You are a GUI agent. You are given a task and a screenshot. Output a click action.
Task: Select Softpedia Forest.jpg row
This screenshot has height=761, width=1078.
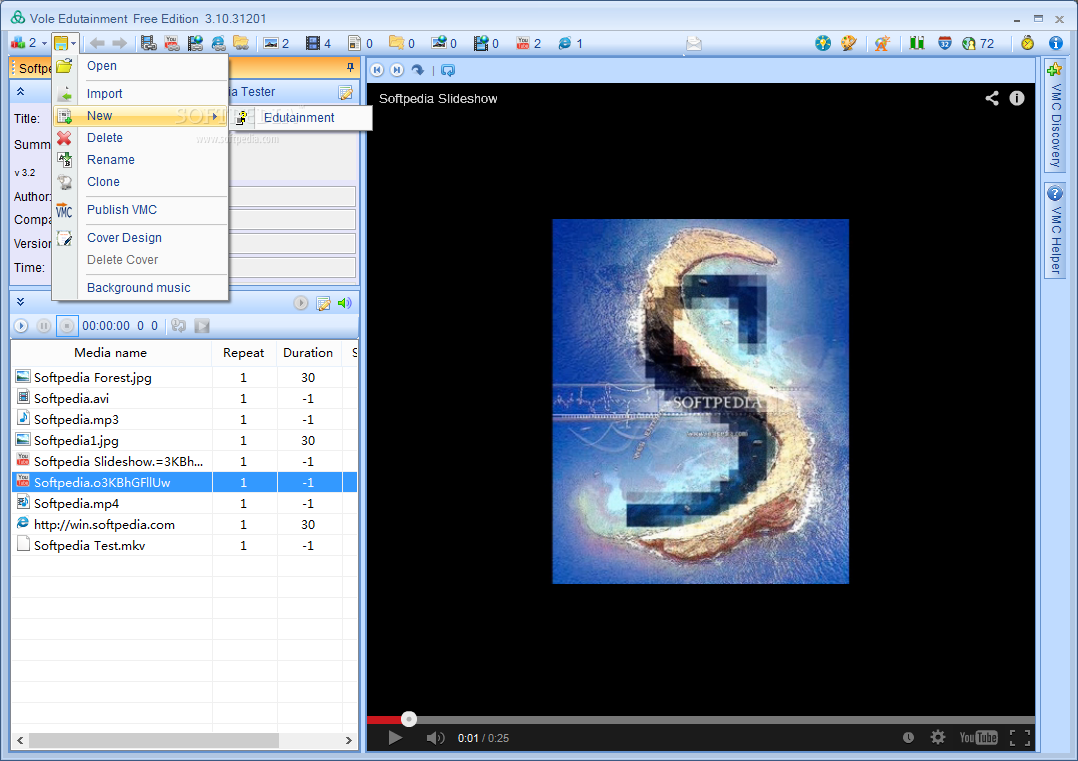click(184, 377)
